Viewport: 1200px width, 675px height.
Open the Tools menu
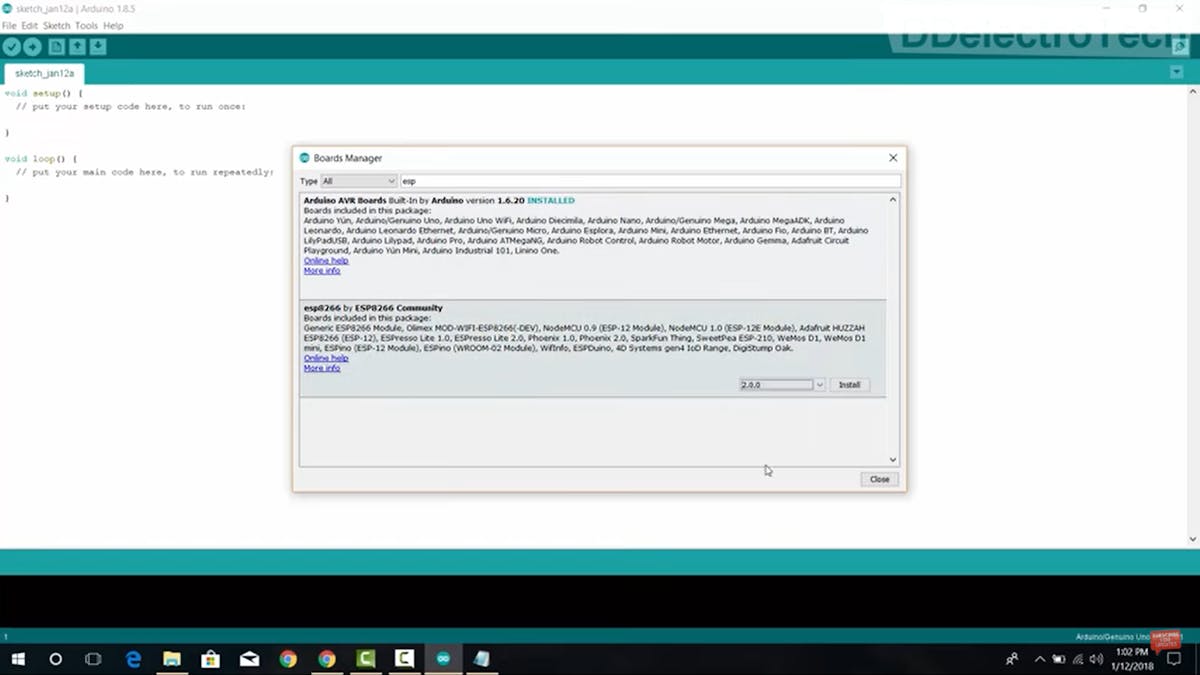86,25
